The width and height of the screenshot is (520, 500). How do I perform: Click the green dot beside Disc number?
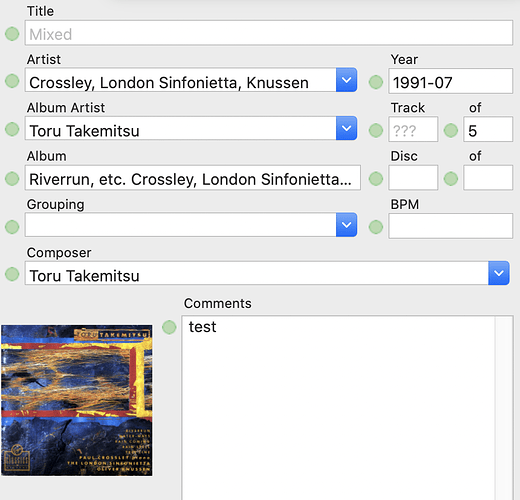pyautogui.click(x=376, y=178)
